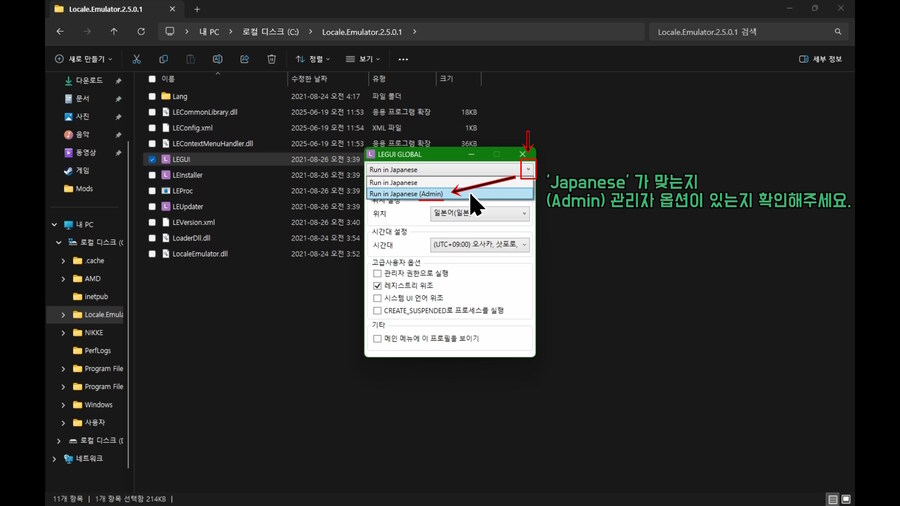The height and width of the screenshot is (506, 900).
Task: Click 로컬 디스크 (C:) breadcrumb
Action: tap(270, 32)
